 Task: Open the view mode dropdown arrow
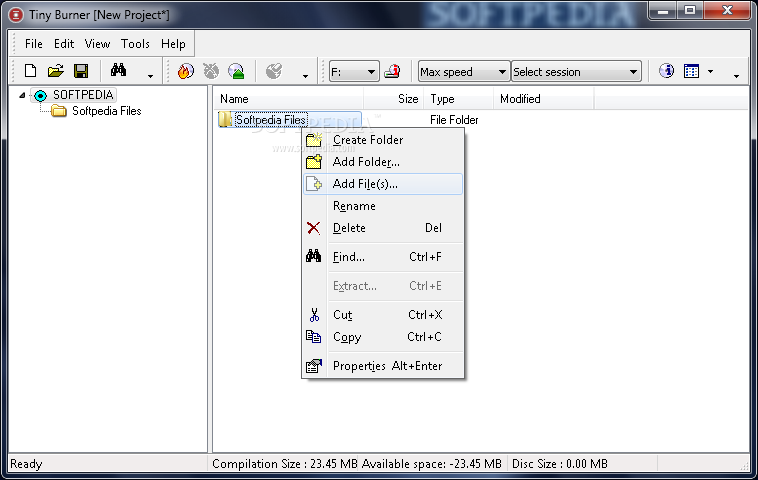point(710,72)
